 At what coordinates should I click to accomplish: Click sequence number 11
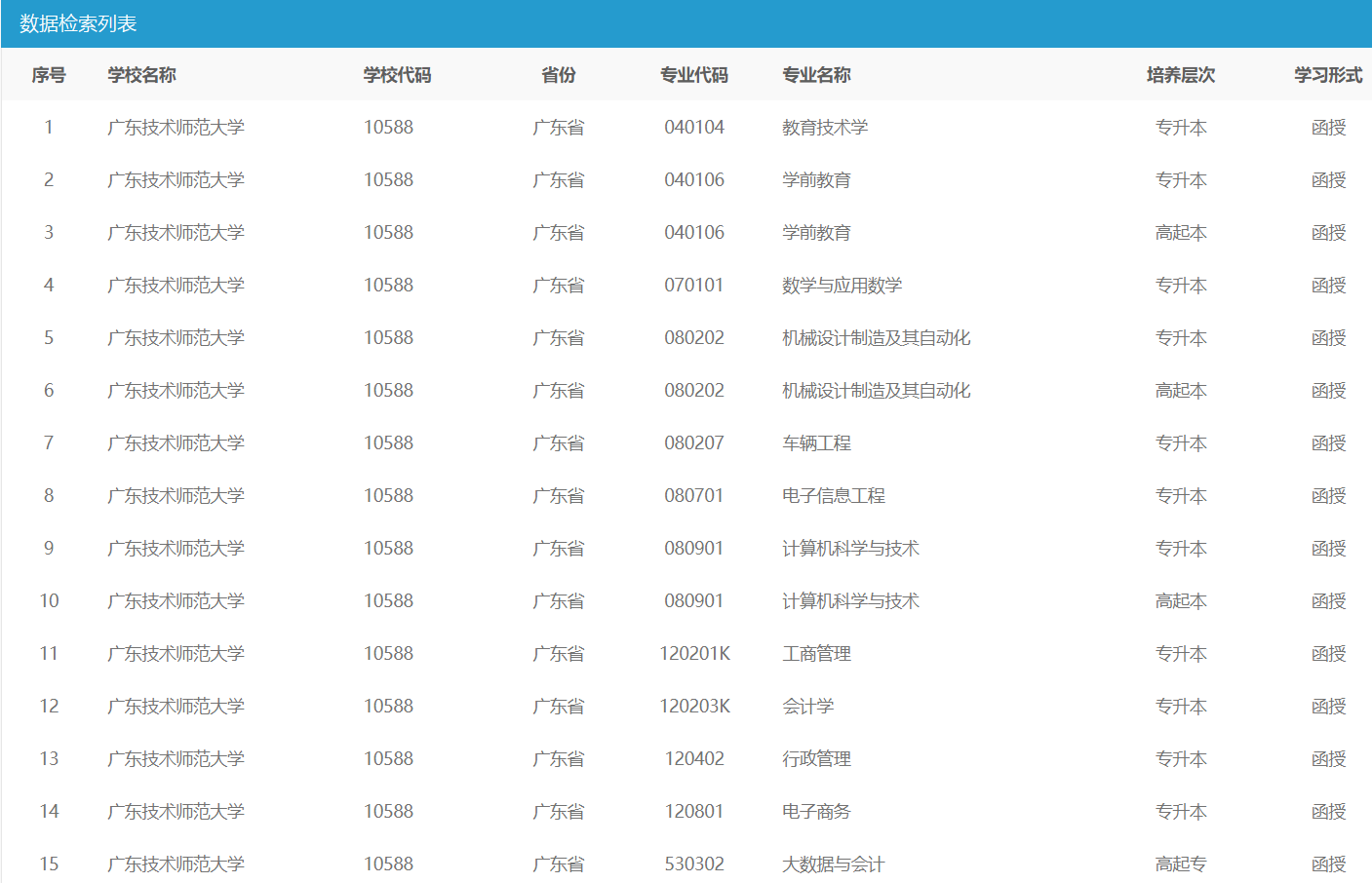[x=49, y=654]
